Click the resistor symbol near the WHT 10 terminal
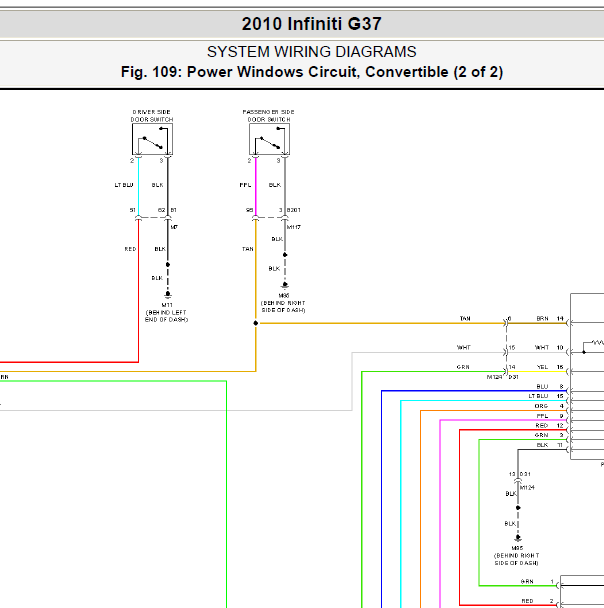Image resolution: width=604 pixels, height=608 pixels. coord(597,342)
